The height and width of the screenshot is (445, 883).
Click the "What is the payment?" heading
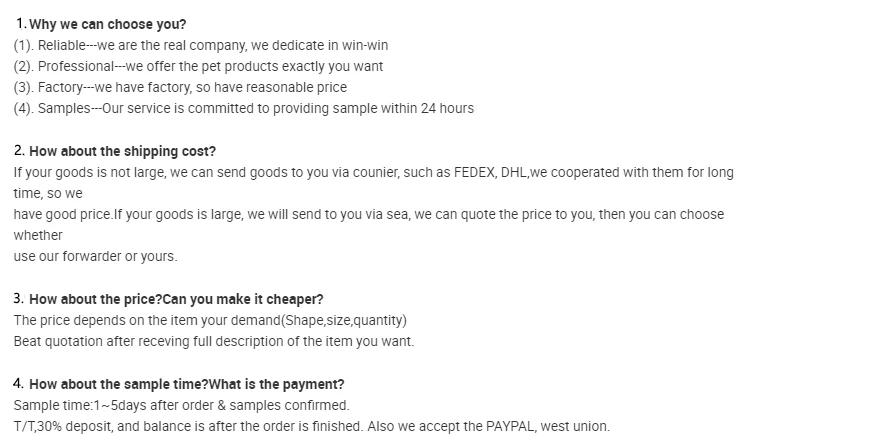tap(277, 384)
